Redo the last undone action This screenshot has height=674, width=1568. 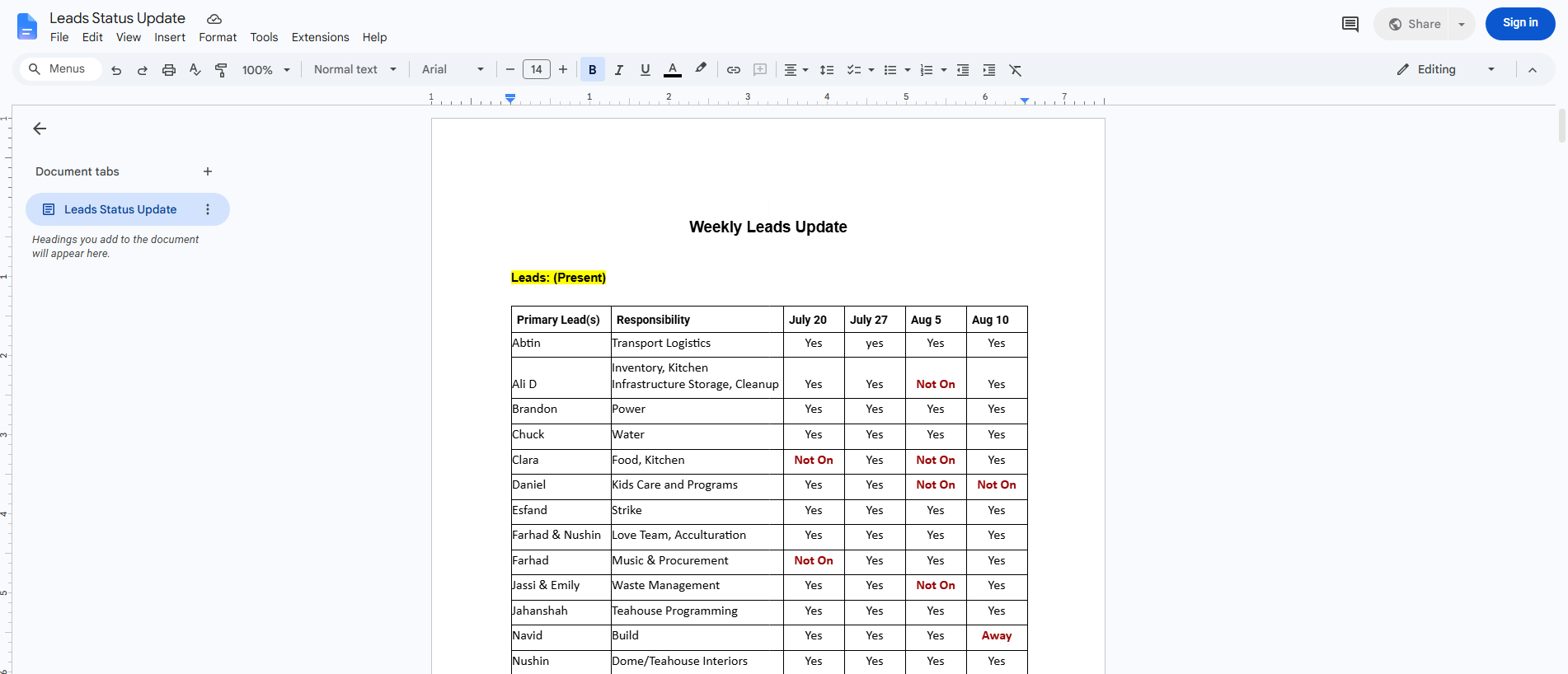click(143, 70)
